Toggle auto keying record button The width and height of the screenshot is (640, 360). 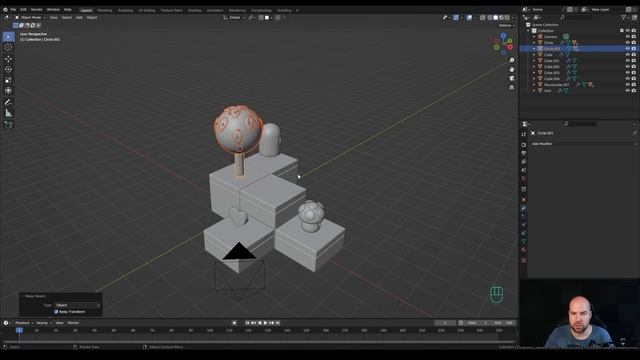coord(234,323)
